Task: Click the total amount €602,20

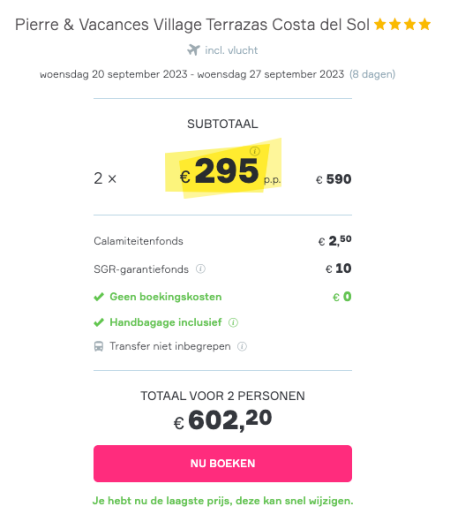Action: click(x=223, y=420)
